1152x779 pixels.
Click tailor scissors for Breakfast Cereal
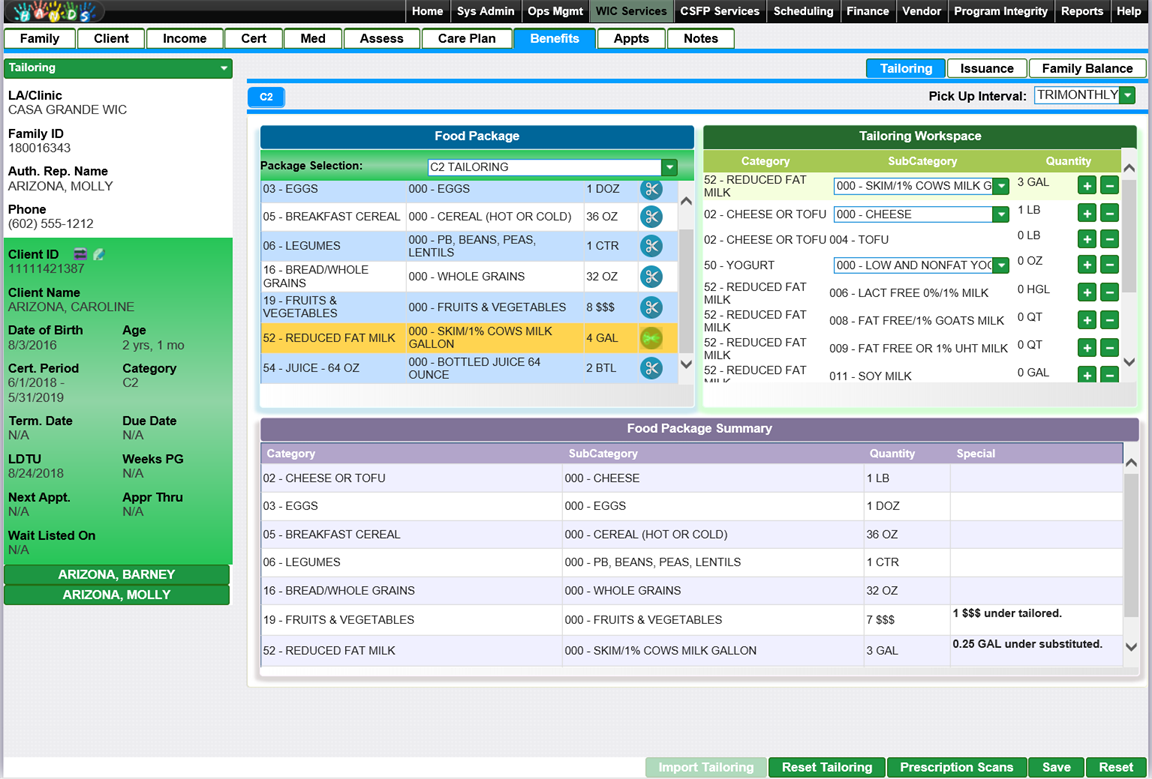coord(651,216)
